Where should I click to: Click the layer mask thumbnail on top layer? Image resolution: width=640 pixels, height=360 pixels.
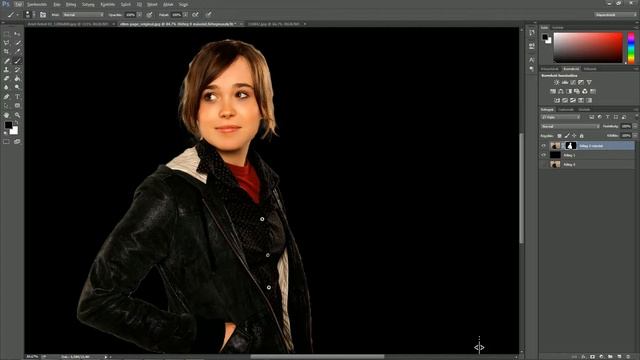571,146
